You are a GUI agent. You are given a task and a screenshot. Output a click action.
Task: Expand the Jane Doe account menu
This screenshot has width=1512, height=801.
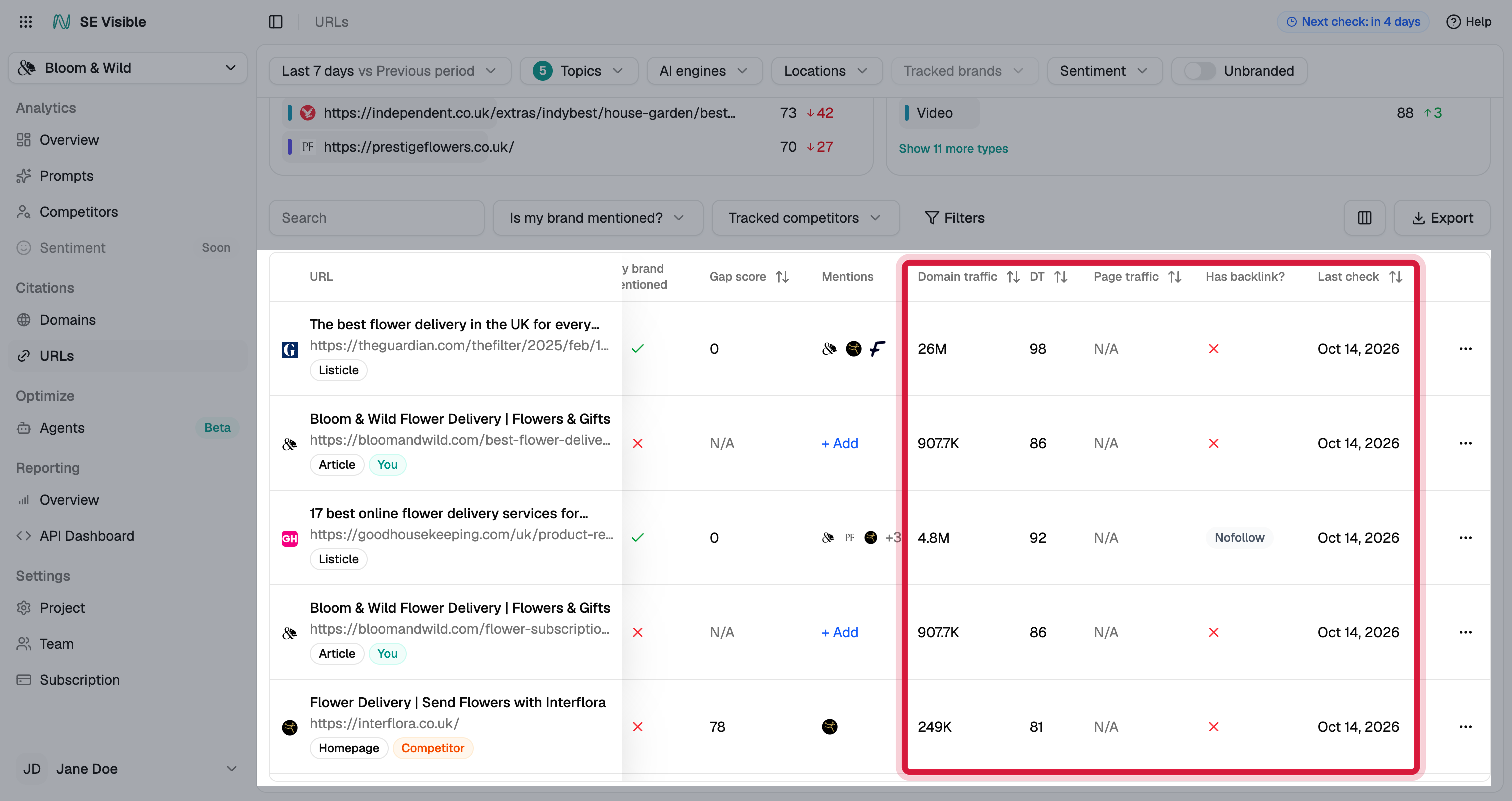[128, 768]
